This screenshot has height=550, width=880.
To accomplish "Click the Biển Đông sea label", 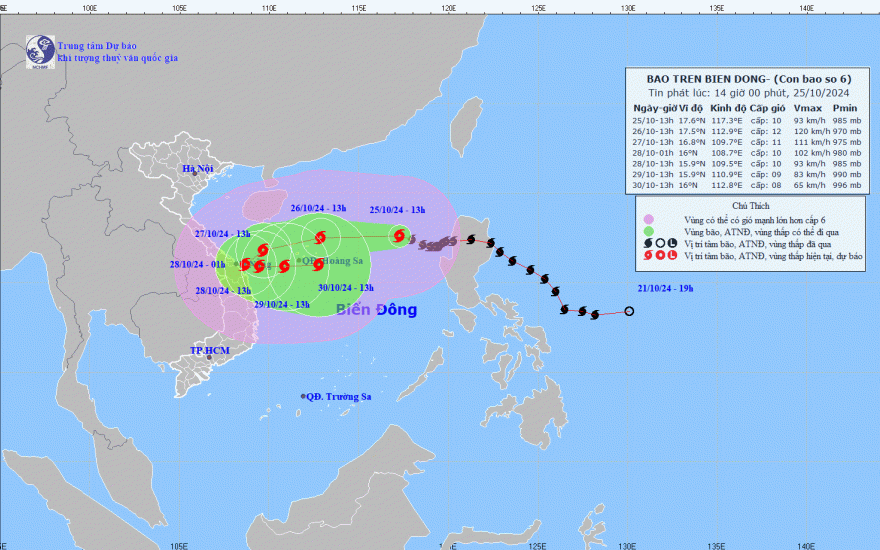I will coord(376,310).
